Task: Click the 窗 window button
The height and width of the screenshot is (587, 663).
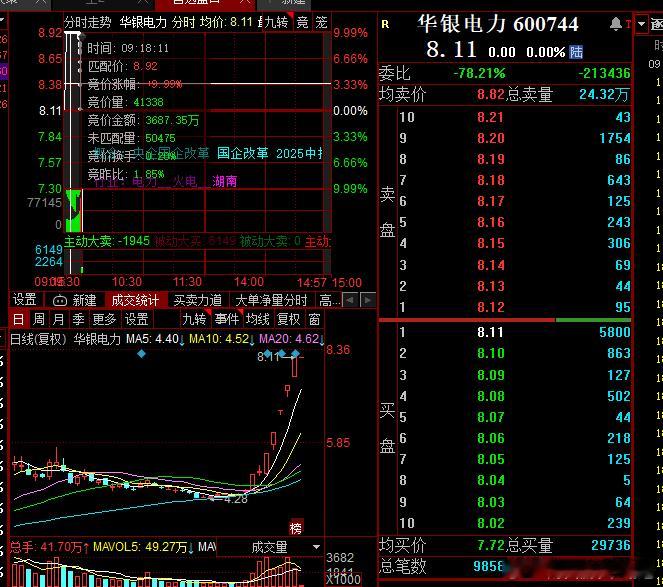Action: click(314, 319)
